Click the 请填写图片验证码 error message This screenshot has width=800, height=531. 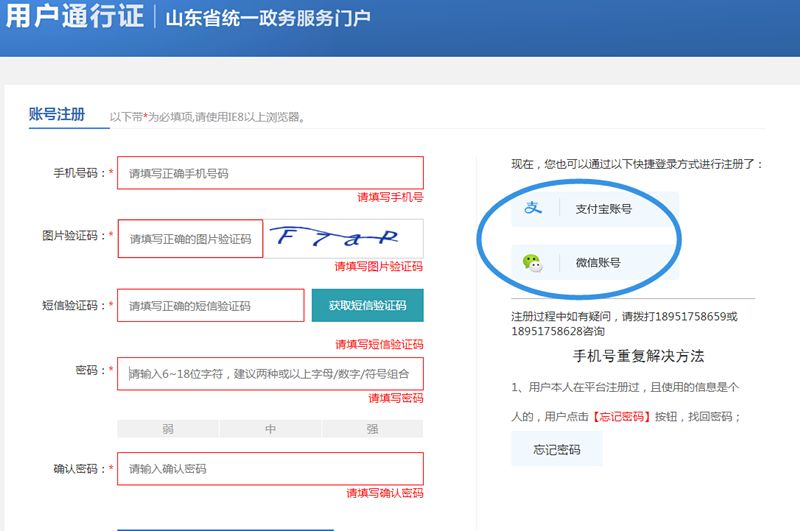click(379, 266)
